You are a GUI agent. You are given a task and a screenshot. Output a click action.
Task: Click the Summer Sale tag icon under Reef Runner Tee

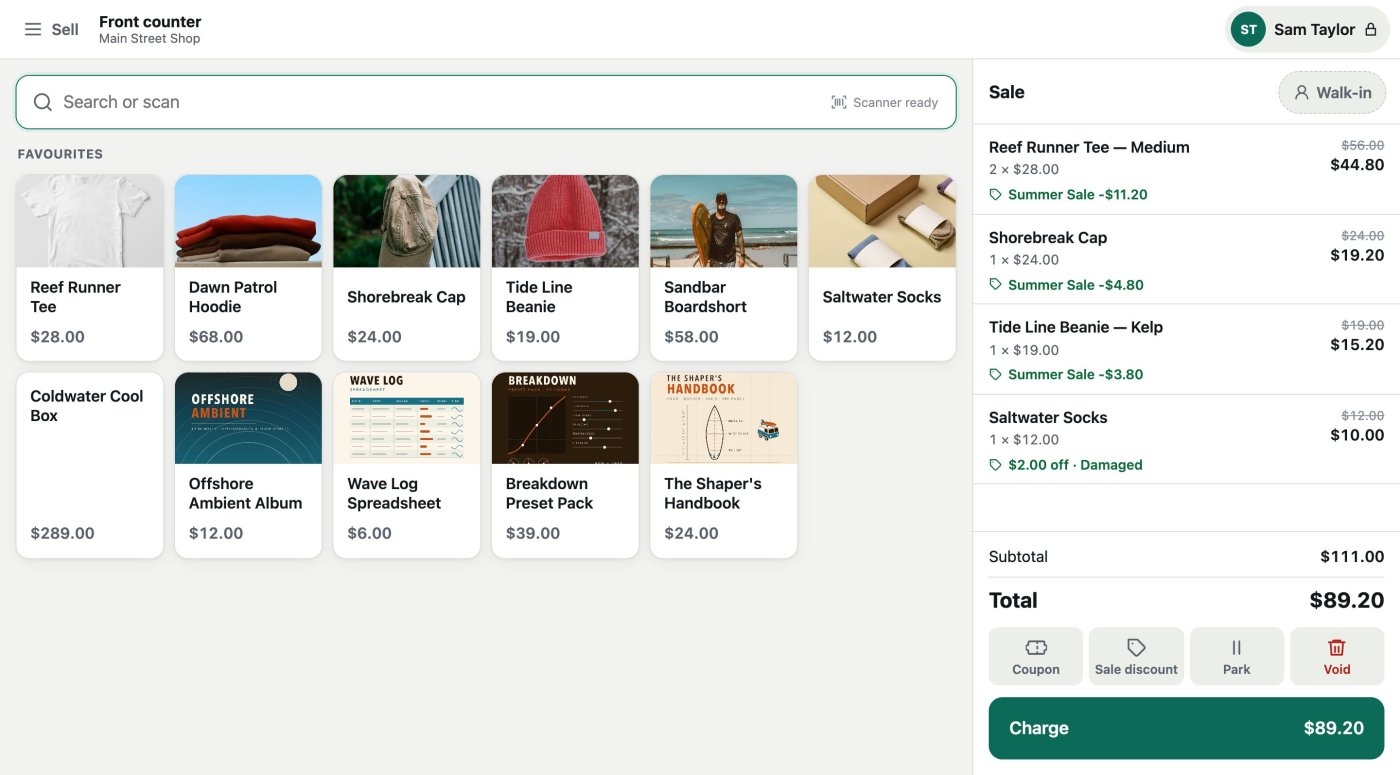click(995, 195)
